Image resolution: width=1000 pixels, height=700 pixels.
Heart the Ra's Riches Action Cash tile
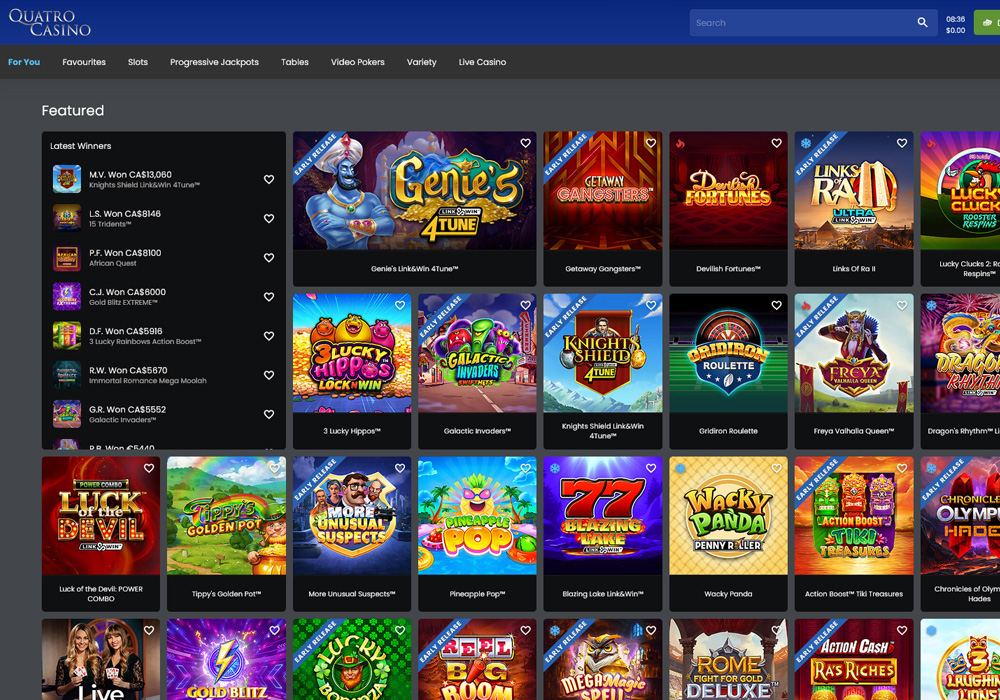tap(902, 631)
